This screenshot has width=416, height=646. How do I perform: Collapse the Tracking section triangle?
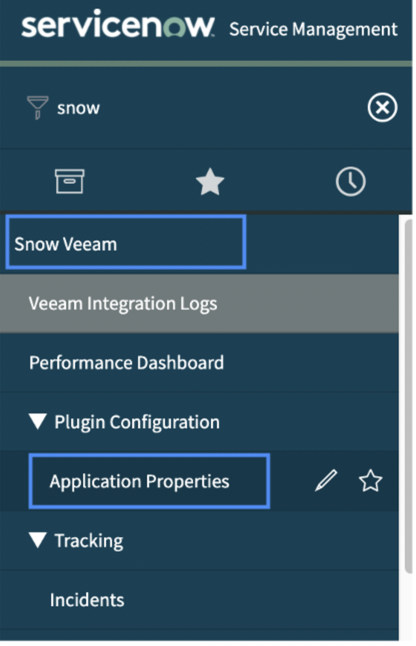(38, 540)
